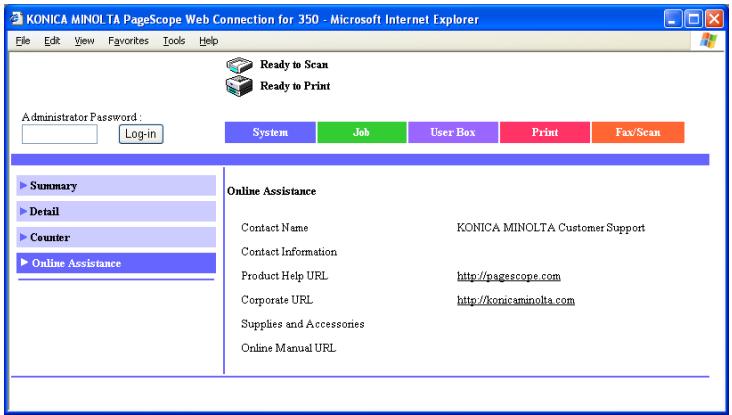Close the Internet Explorer window
Image resolution: width=732 pixels, height=415 pixels.
click(x=714, y=19)
